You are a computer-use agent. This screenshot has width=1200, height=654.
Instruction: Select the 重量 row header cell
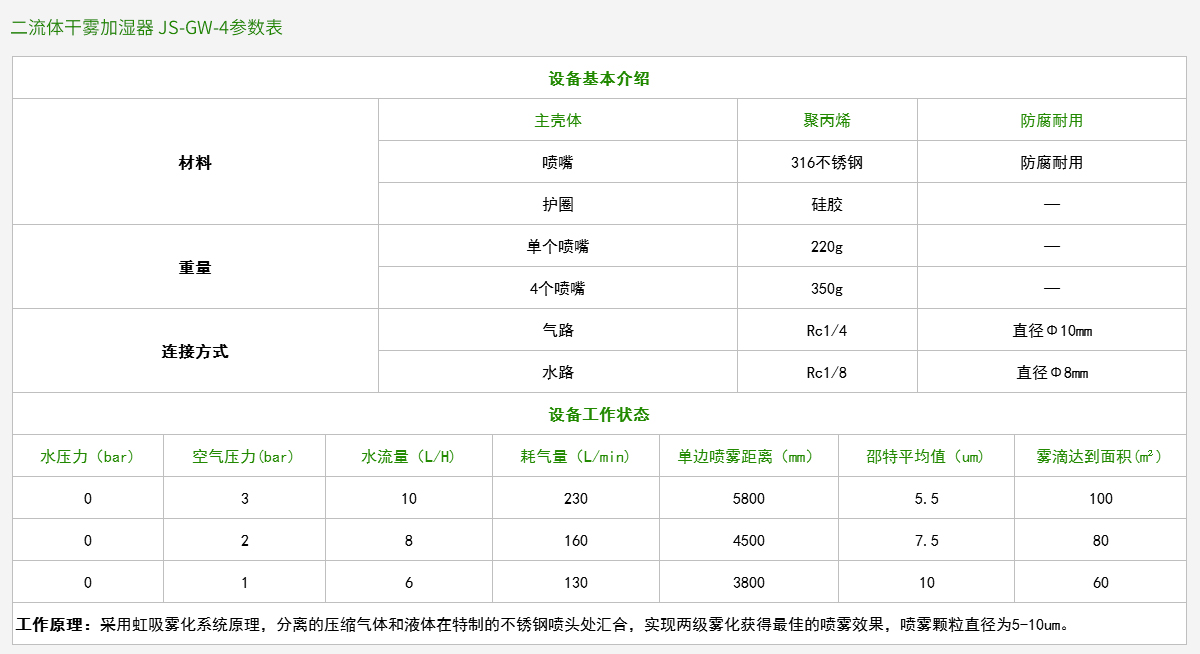(195, 267)
